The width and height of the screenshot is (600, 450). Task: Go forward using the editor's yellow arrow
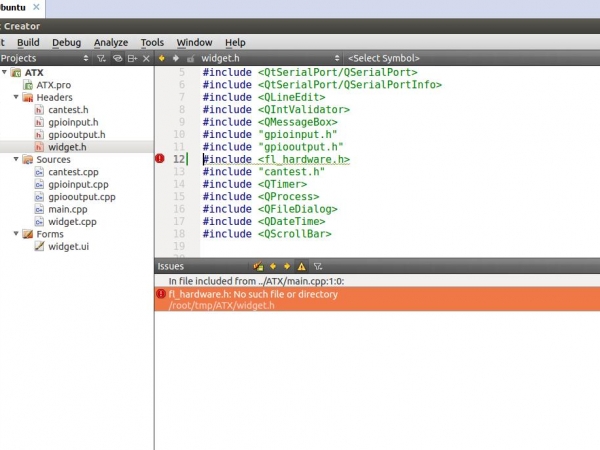click(x=177, y=59)
